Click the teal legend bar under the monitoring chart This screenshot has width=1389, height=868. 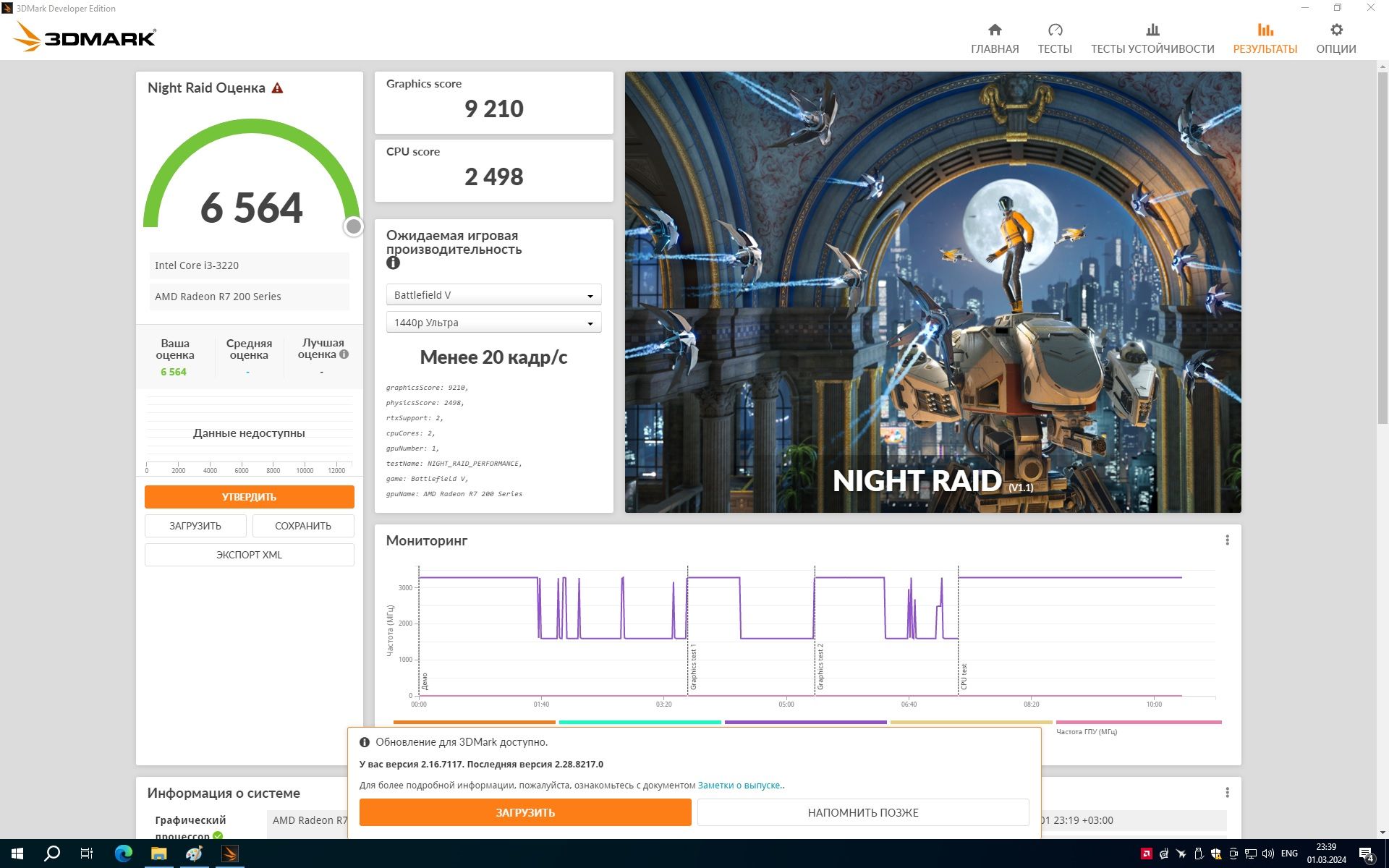pyautogui.click(x=640, y=722)
